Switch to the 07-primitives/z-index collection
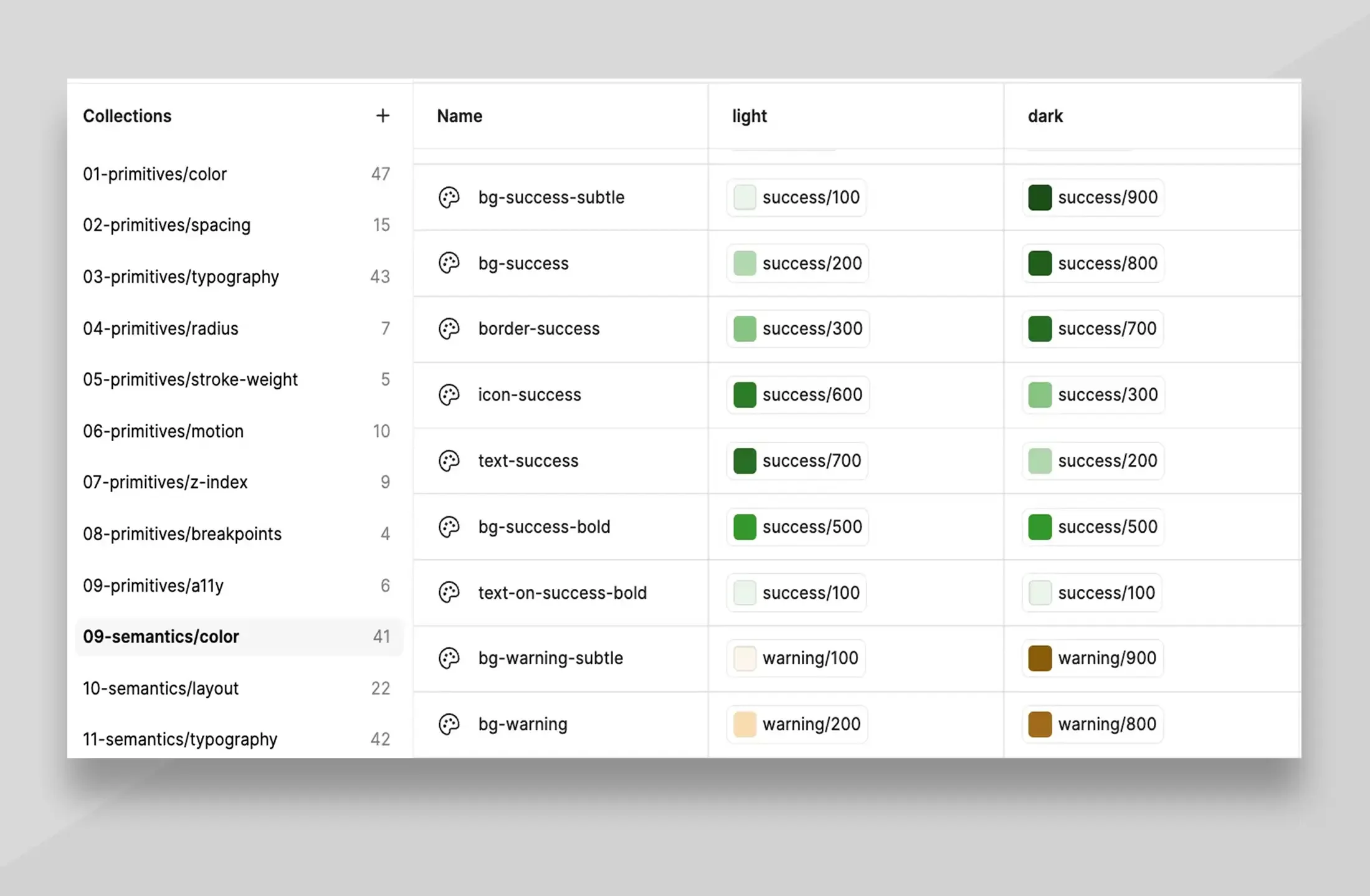The width and height of the screenshot is (1370, 896). pyautogui.click(x=239, y=482)
